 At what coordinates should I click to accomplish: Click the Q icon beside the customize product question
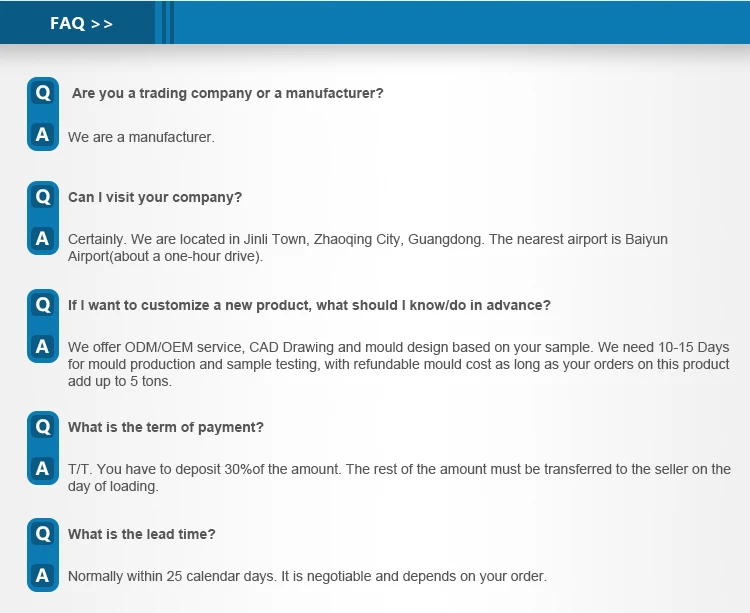(x=42, y=304)
